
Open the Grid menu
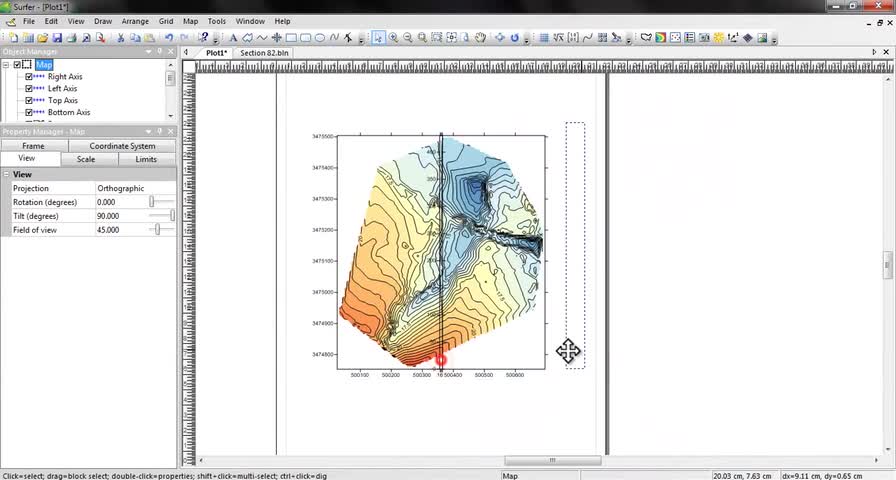click(166, 21)
